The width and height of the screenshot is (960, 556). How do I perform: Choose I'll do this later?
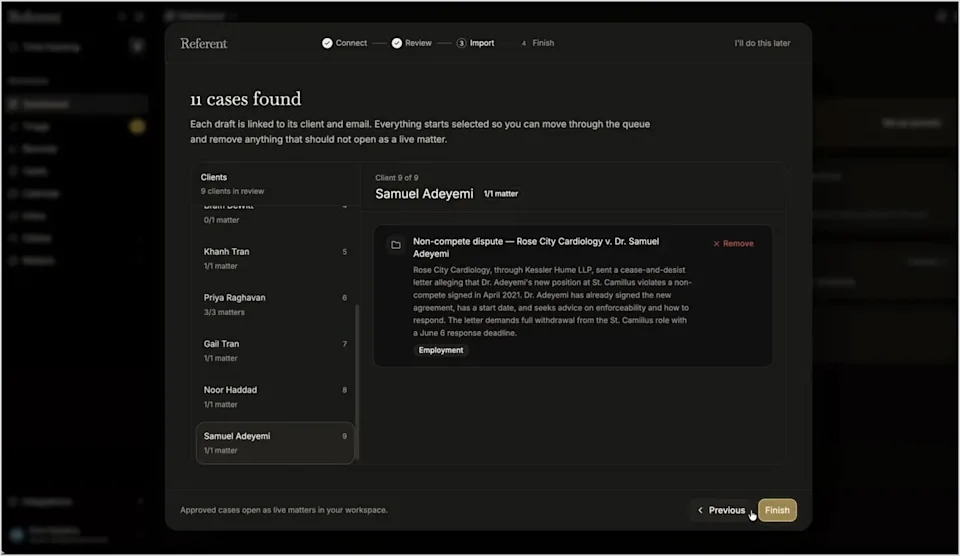coord(762,43)
